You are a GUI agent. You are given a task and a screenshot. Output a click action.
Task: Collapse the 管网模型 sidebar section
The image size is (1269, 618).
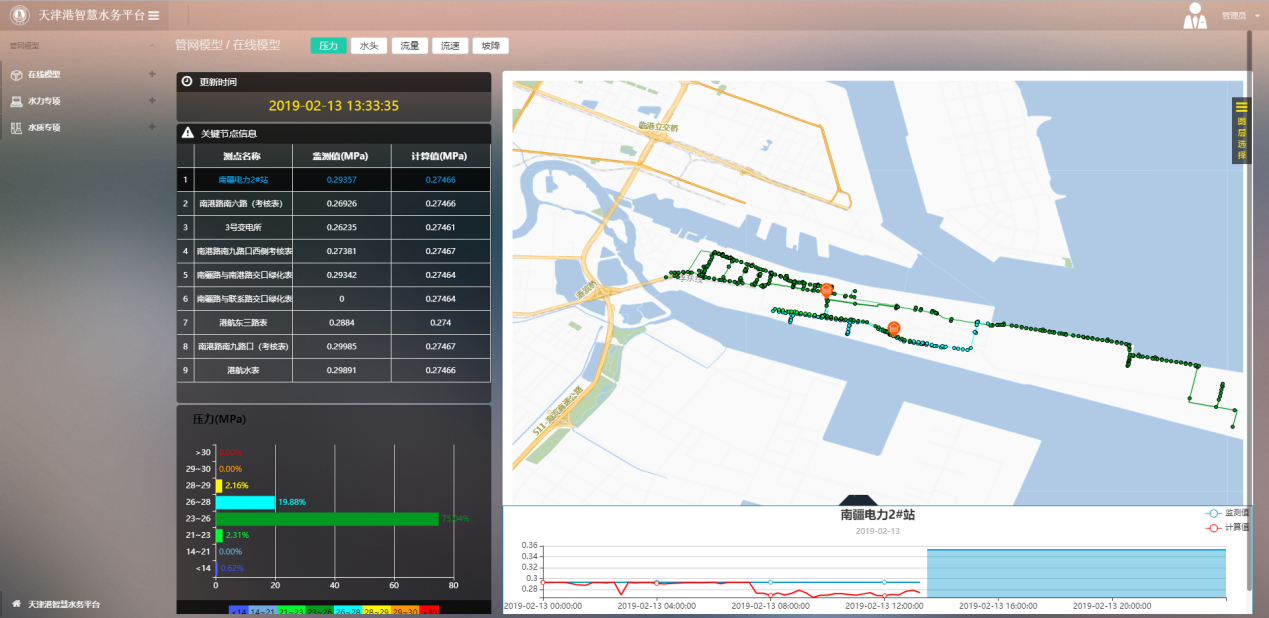152,46
